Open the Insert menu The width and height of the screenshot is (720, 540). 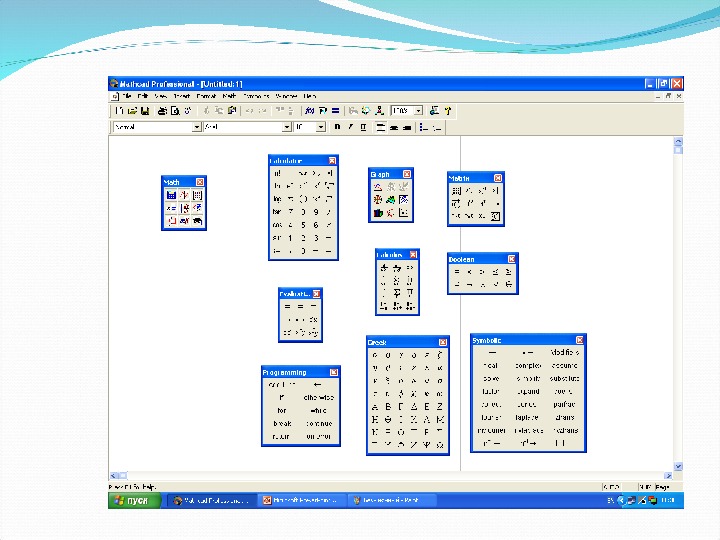(x=181, y=96)
